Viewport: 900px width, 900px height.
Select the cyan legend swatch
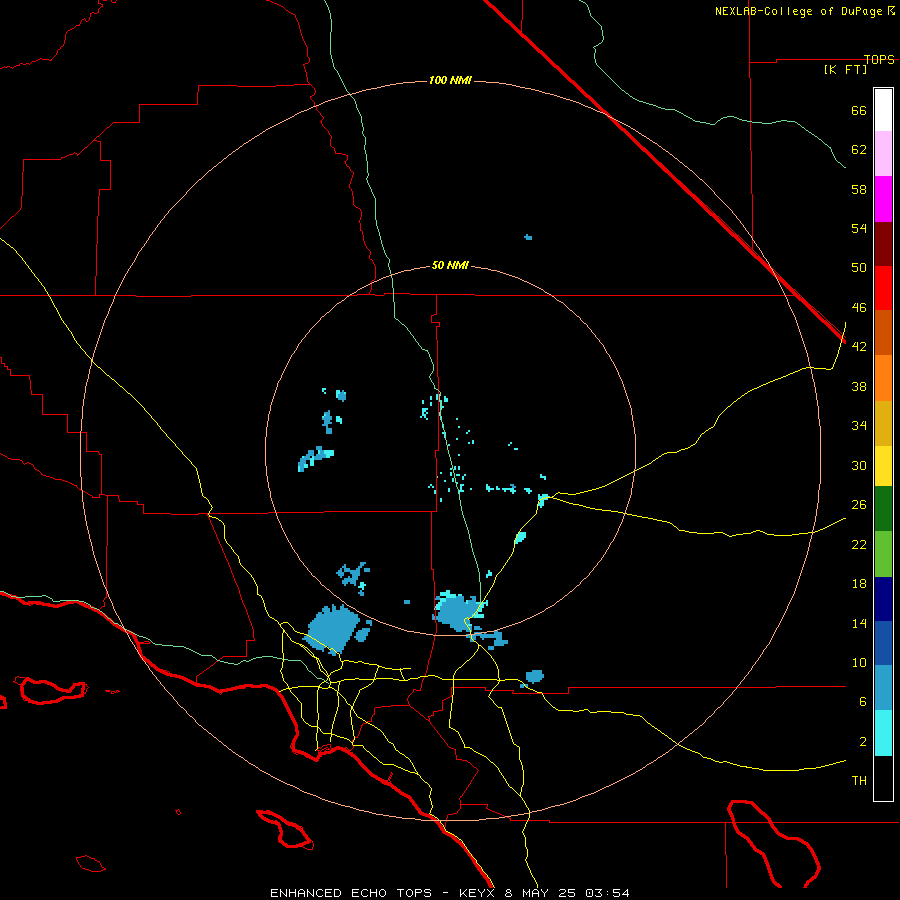(883, 733)
